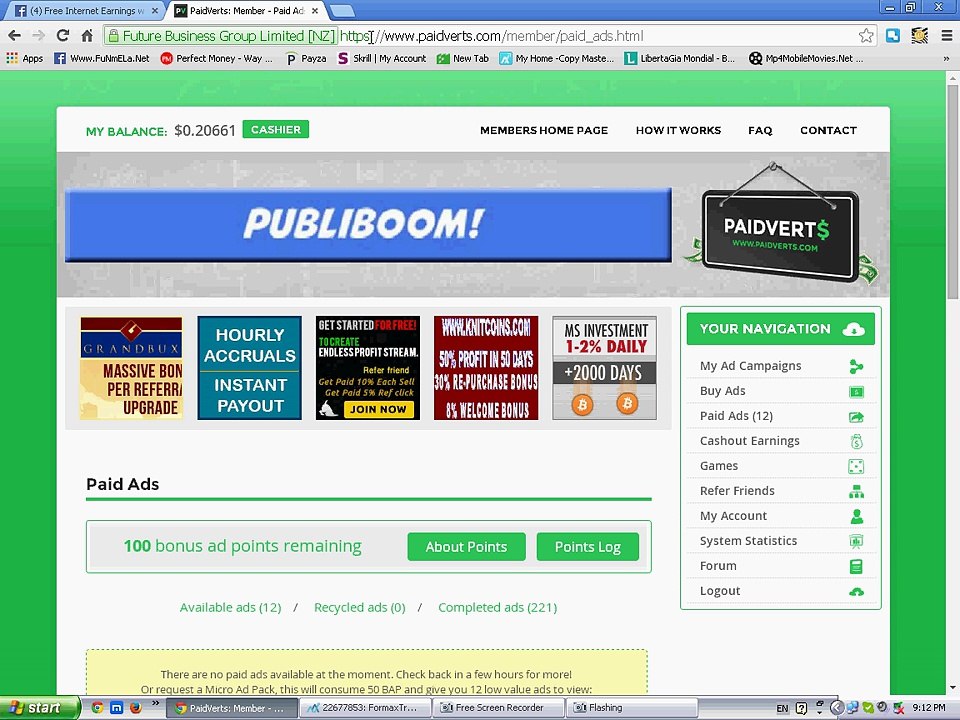Open MEMBERS HOME PAGE menu item

[544, 130]
